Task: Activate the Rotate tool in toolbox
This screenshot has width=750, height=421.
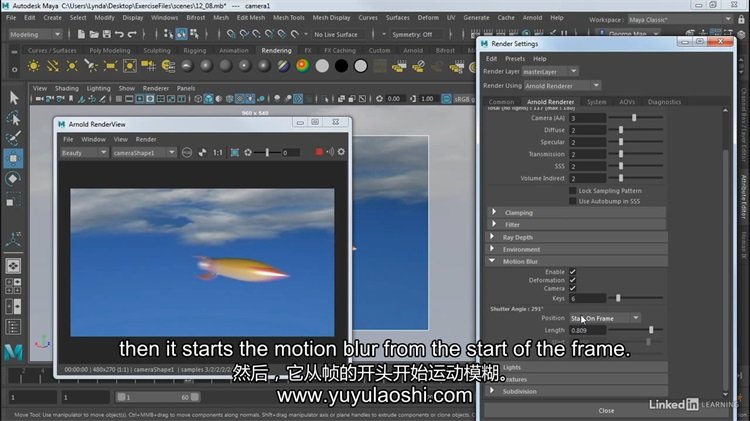Action: coord(13,179)
